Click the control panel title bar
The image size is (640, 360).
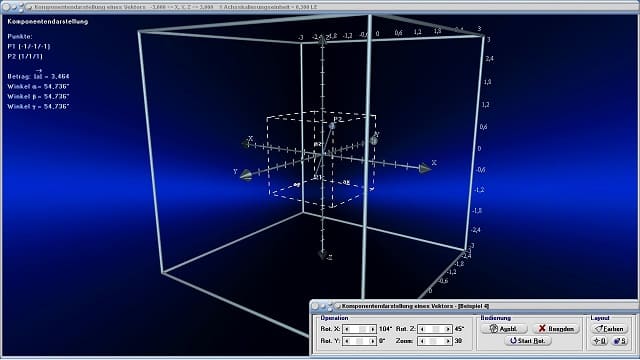473,306
